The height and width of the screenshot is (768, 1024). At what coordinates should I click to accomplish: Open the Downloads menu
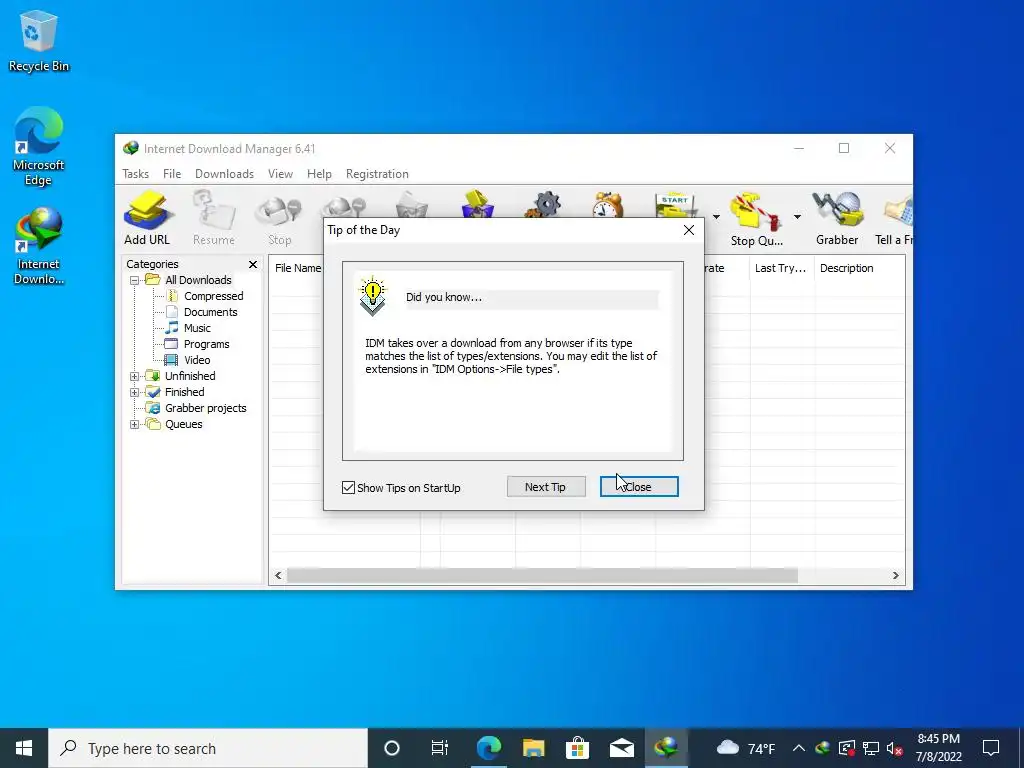click(224, 174)
